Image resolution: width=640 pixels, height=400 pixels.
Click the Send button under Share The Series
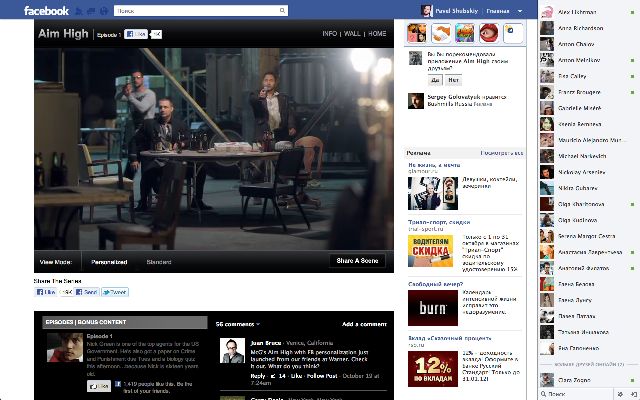tap(87, 292)
